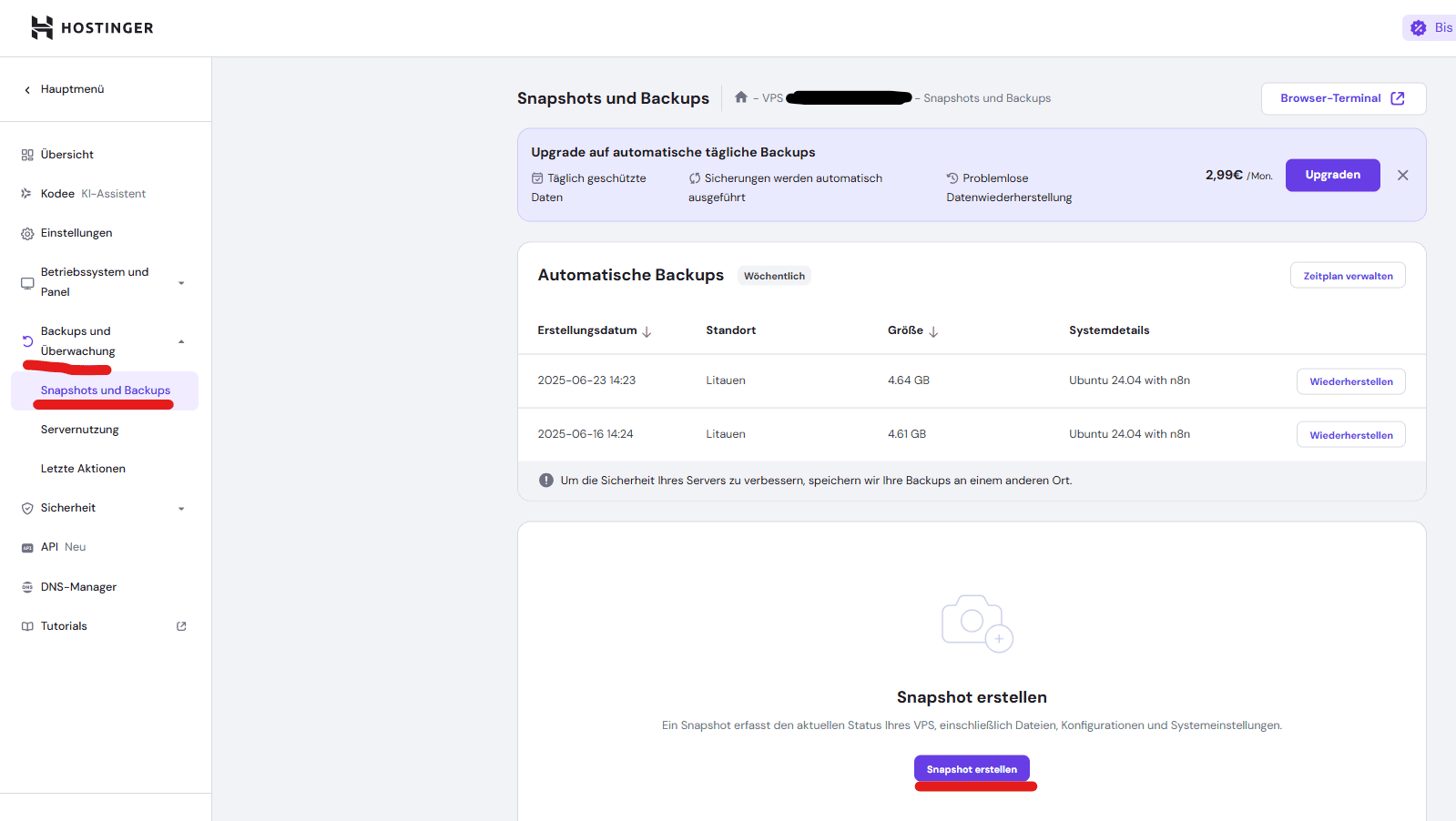Click the Sicherheit shield icon
The width and height of the screenshot is (1456, 821).
point(27,509)
